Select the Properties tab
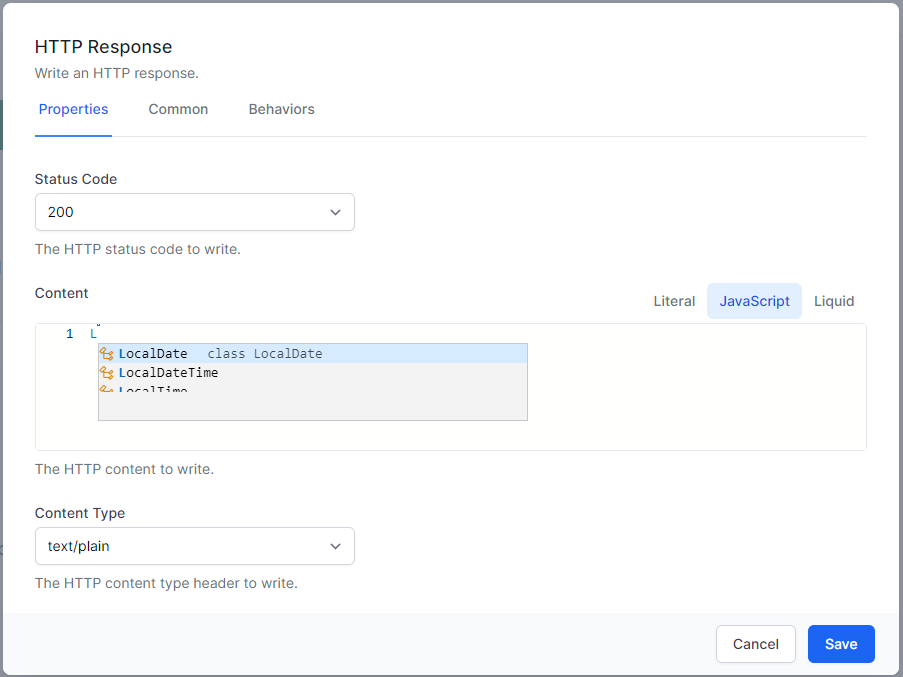 (73, 109)
